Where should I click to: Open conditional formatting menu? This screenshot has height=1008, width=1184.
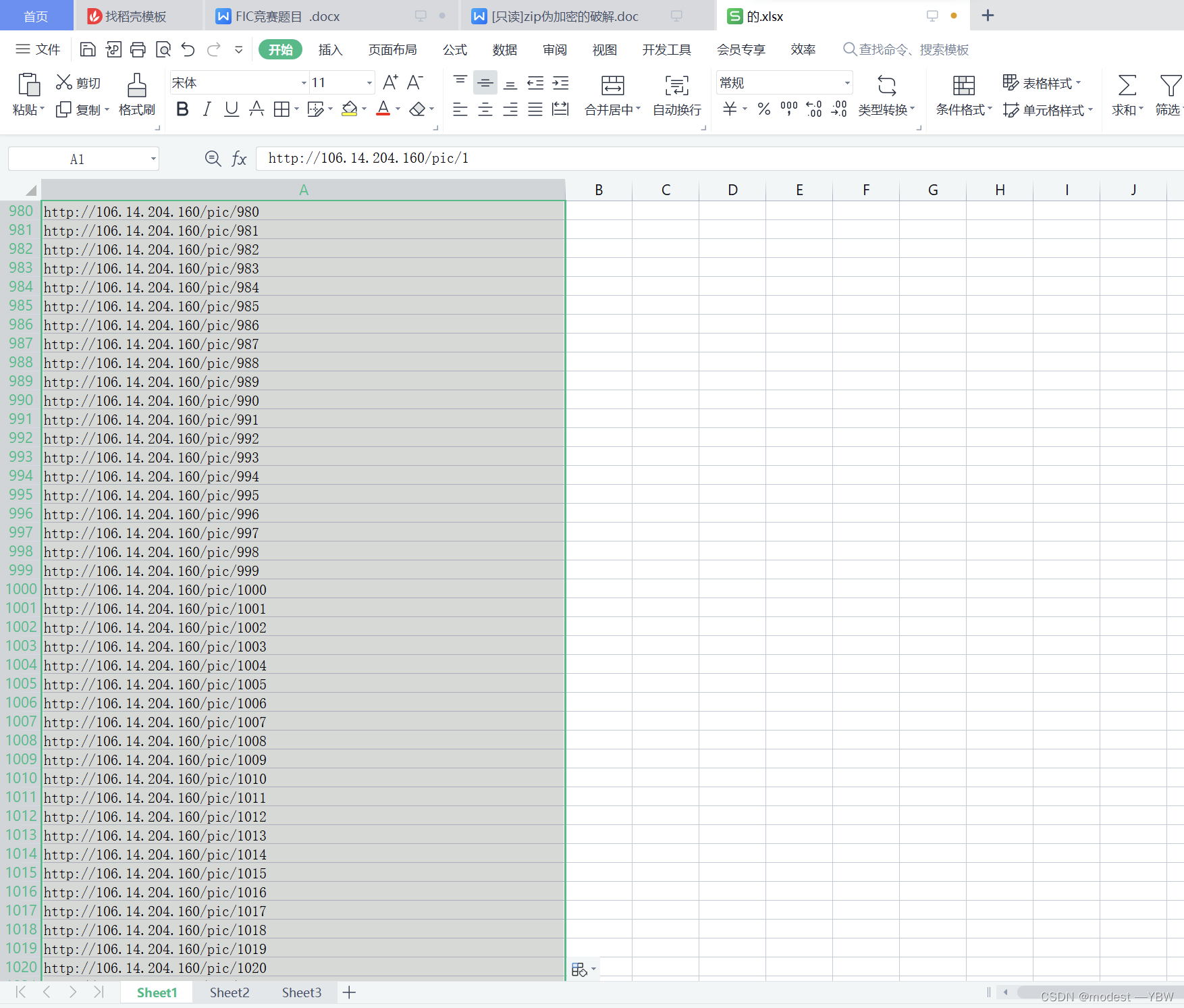pos(964,95)
